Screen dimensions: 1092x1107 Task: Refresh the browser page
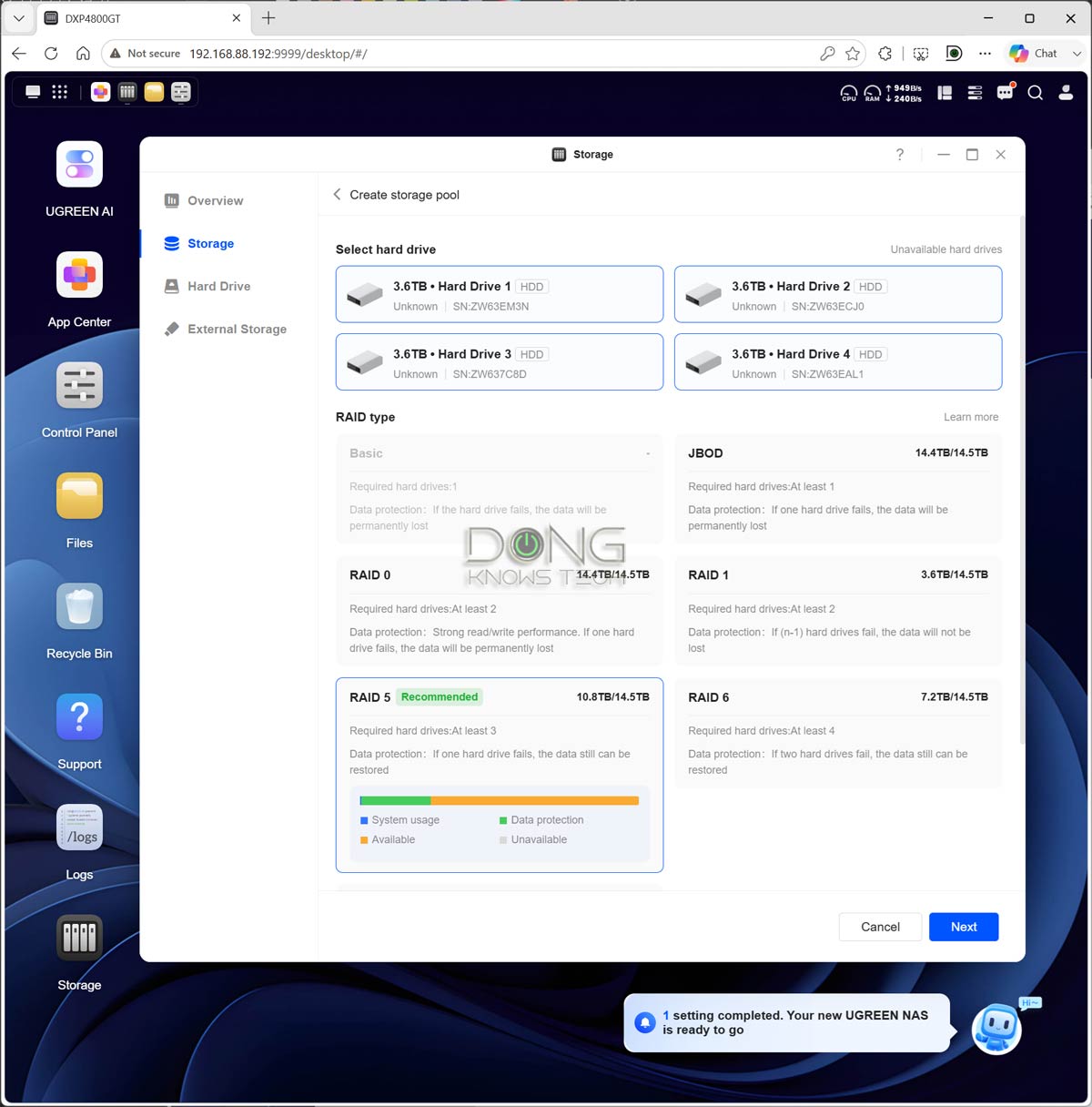(51, 54)
